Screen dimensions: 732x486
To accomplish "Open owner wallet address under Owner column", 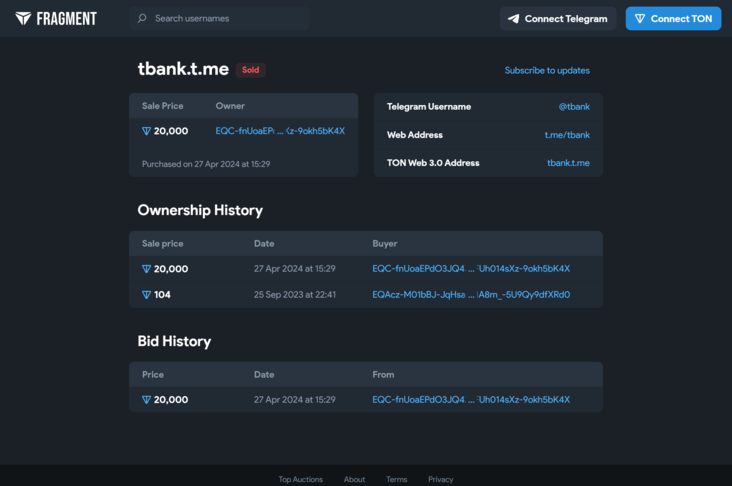I will (280, 131).
